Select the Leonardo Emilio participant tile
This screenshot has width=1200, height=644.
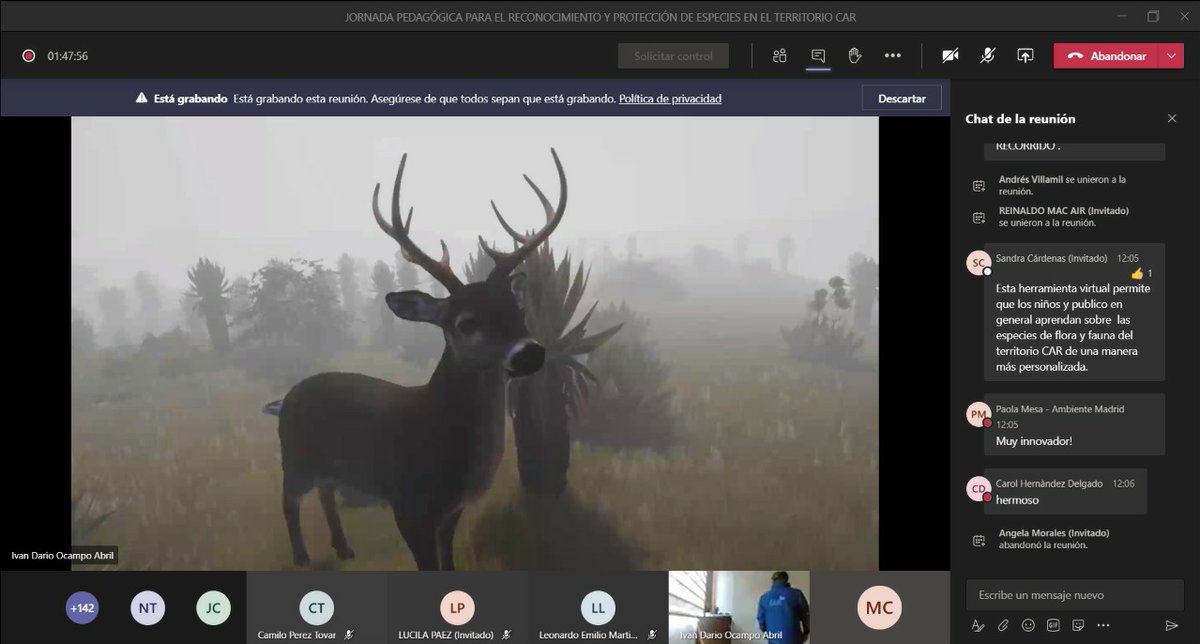click(597, 607)
